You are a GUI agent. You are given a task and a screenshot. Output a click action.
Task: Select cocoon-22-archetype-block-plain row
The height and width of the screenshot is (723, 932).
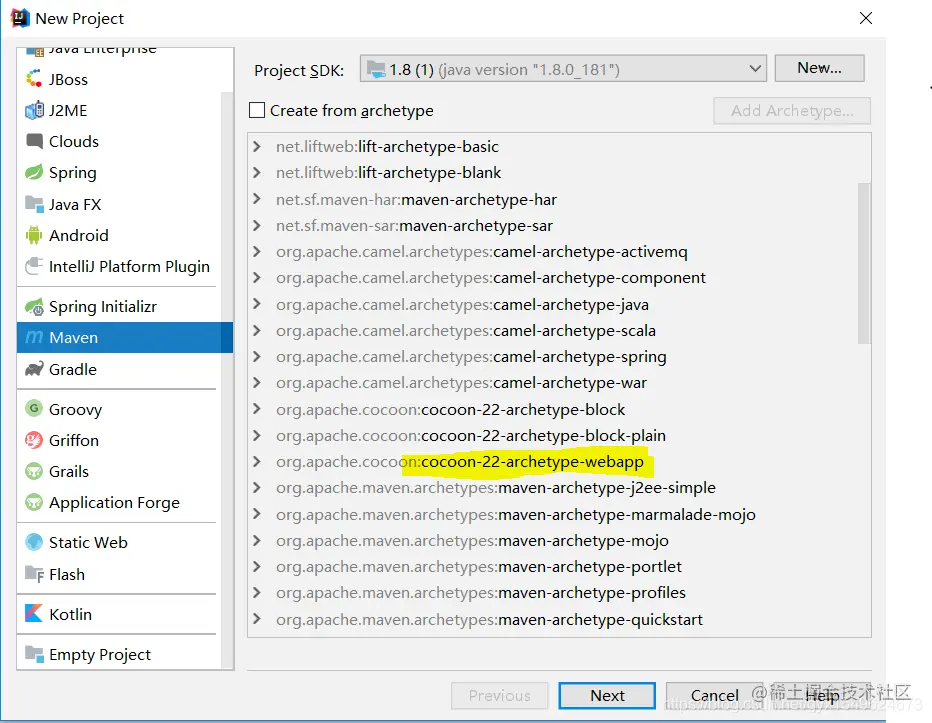(559, 435)
